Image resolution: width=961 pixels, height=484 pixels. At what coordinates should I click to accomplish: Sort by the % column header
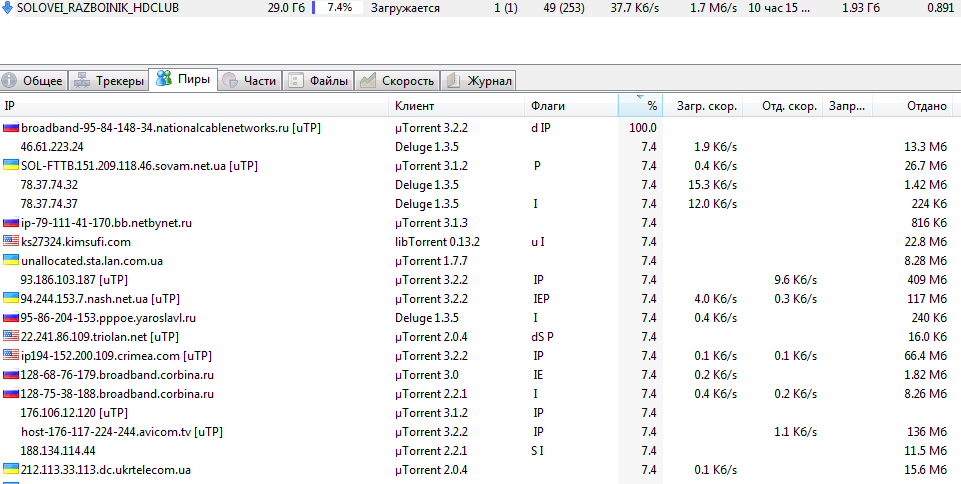pyautogui.click(x=640, y=106)
